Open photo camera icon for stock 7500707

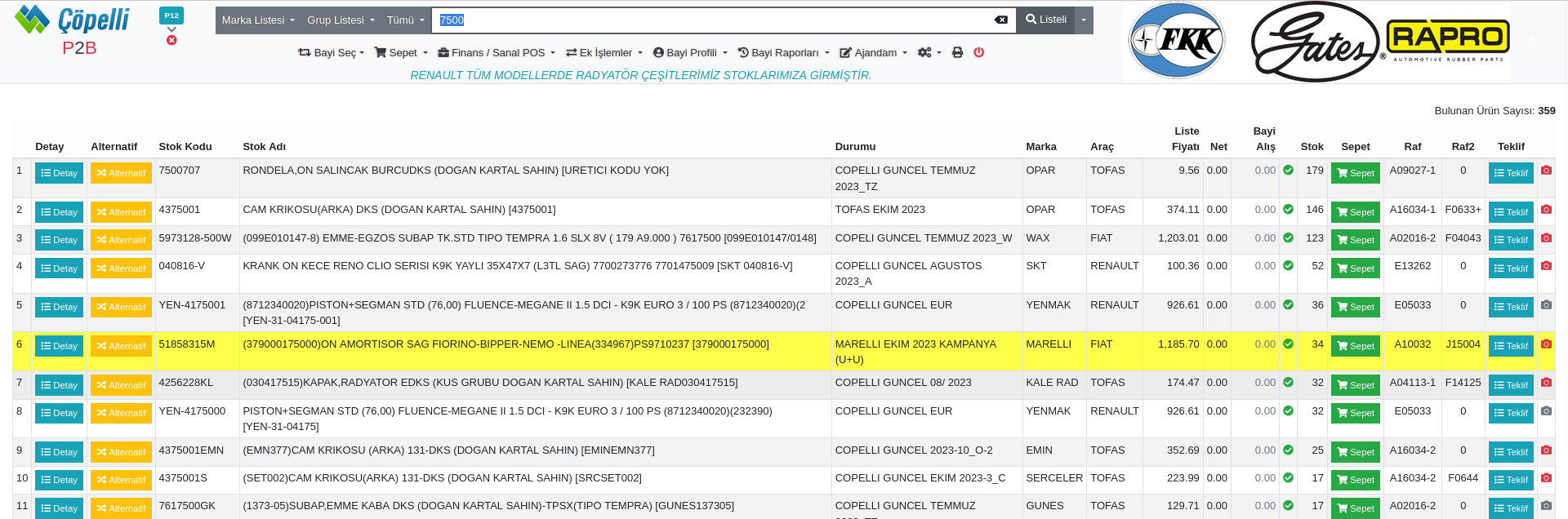pos(1546,171)
